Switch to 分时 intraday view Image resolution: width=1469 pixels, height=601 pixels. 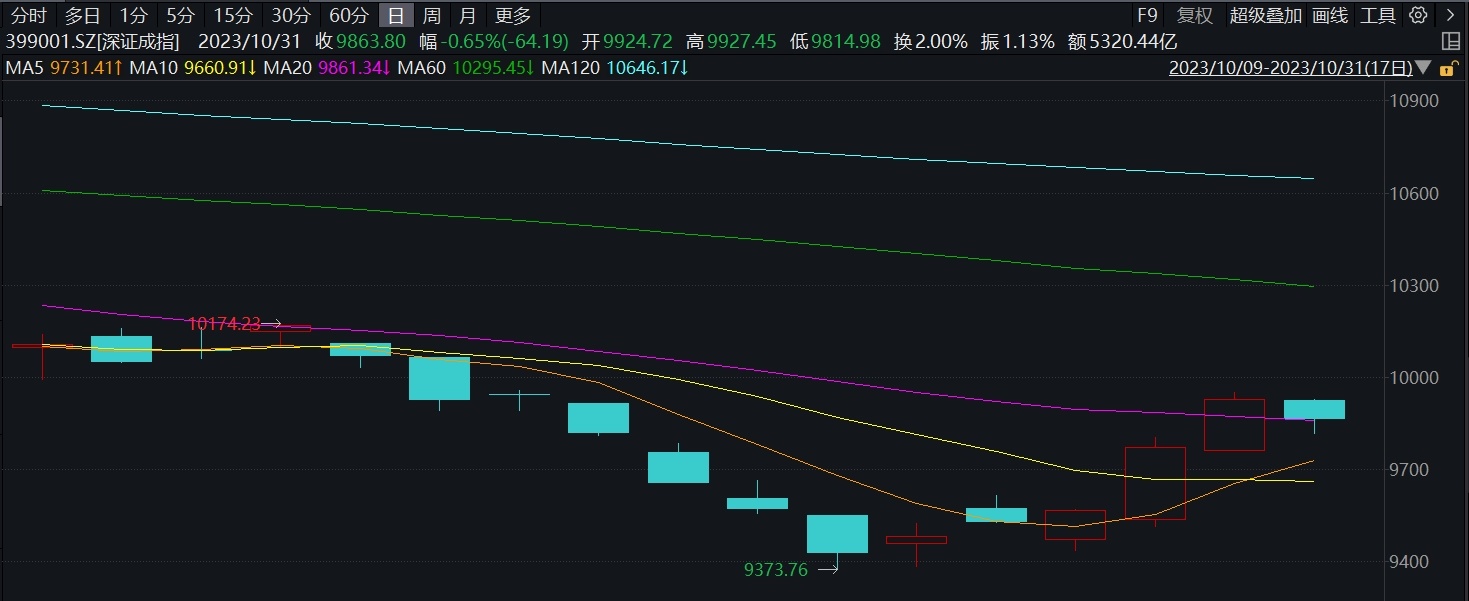tap(28, 15)
